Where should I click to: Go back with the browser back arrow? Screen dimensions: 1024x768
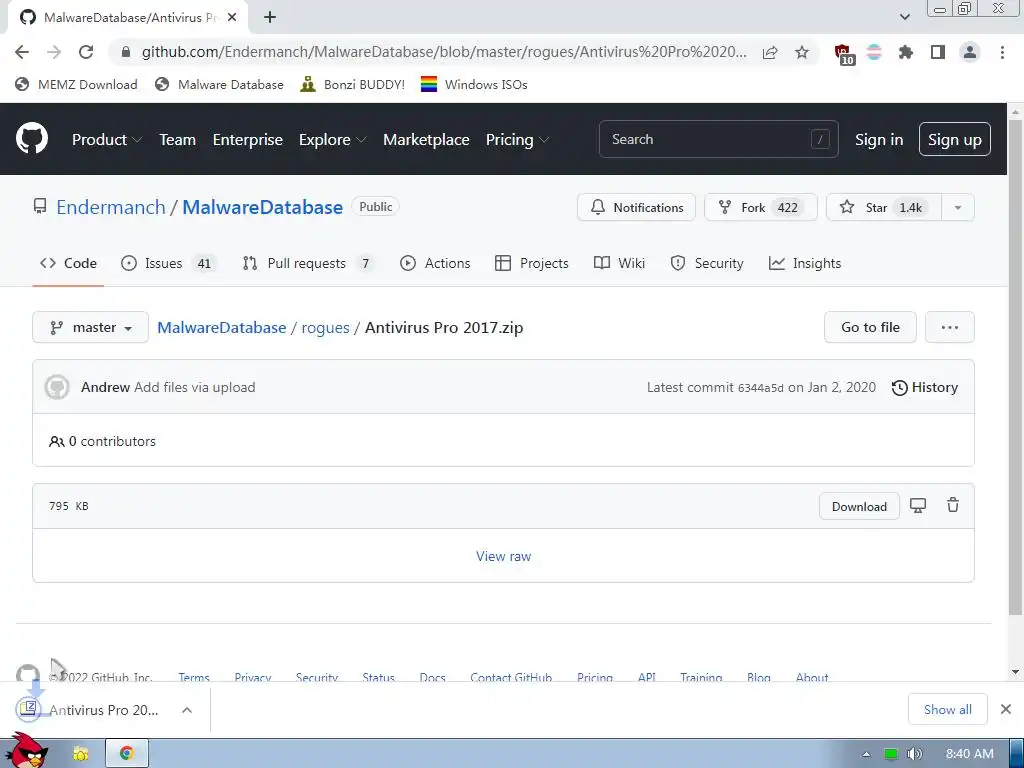point(22,52)
